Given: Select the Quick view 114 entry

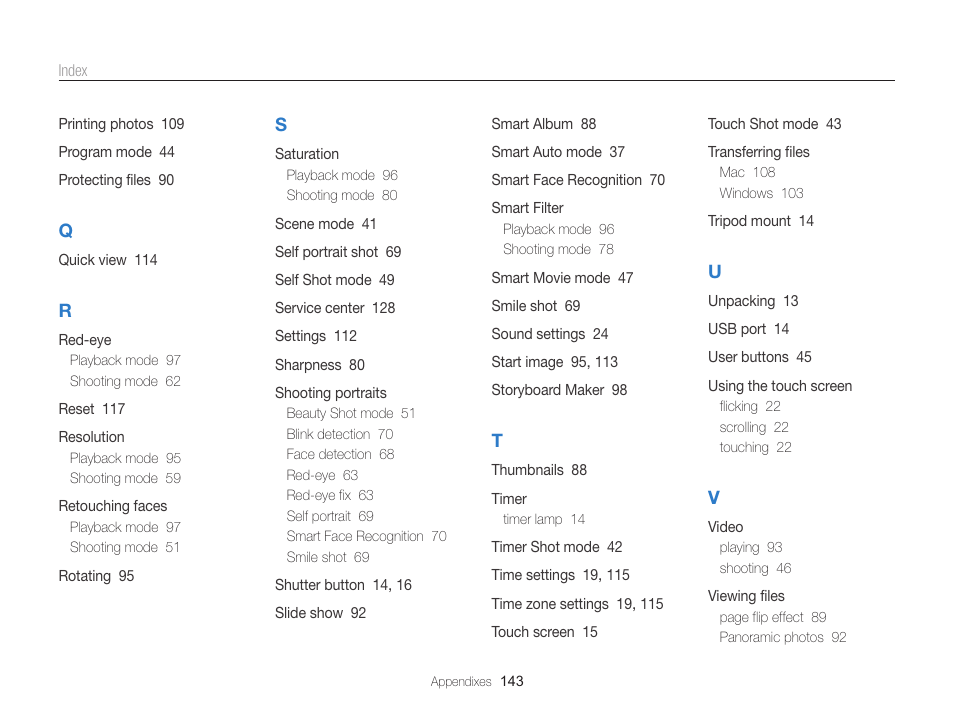Looking at the screenshot, I should point(108,260).
